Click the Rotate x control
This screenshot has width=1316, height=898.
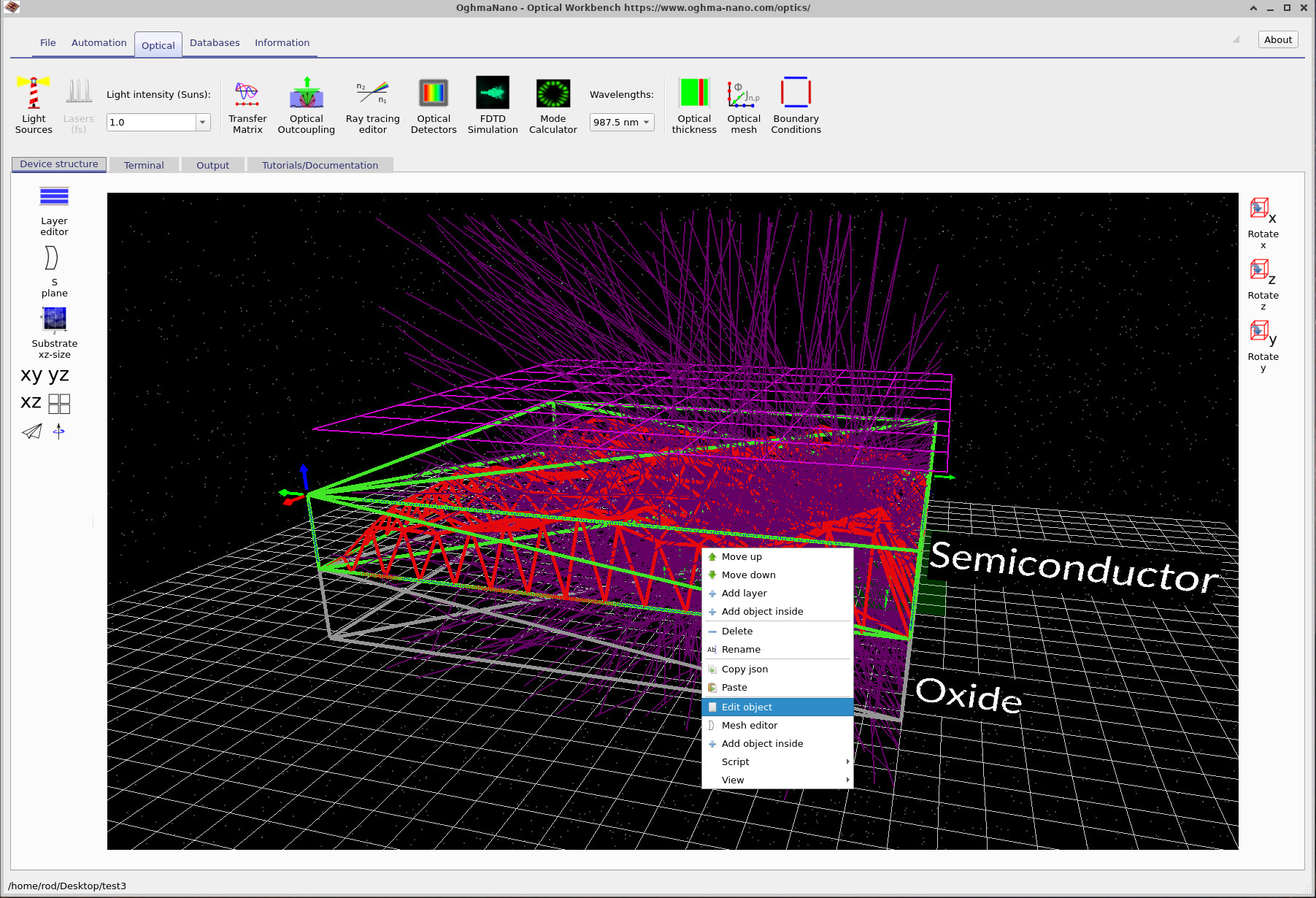coord(1263,219)
